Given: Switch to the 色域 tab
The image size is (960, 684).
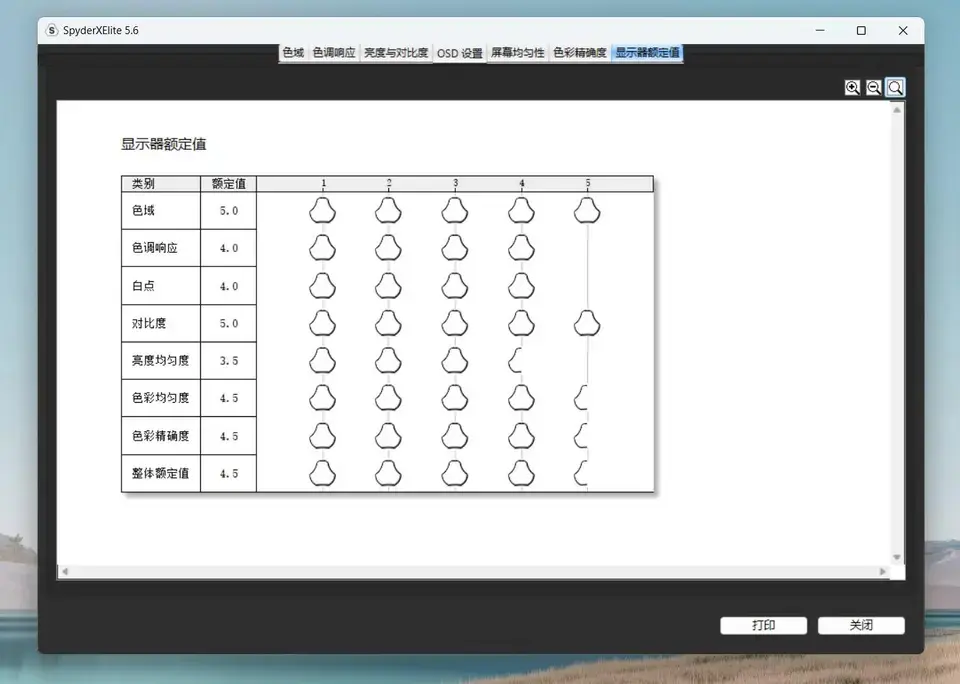Looking at the screenshot, I should [293, 53].
